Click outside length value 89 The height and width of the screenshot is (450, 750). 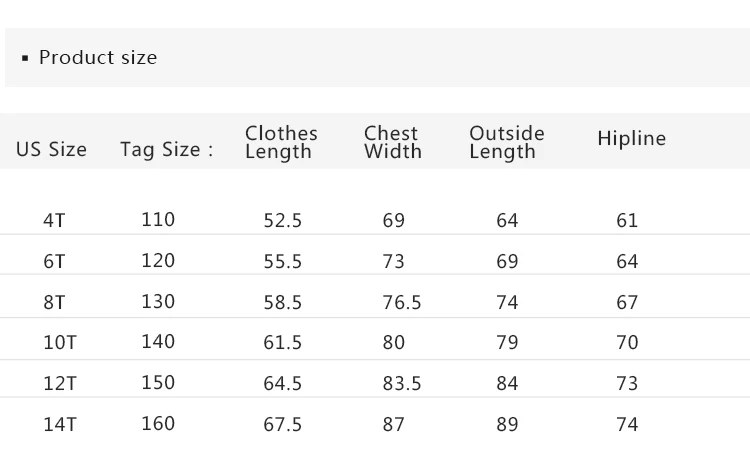click(x=507, y=424)
